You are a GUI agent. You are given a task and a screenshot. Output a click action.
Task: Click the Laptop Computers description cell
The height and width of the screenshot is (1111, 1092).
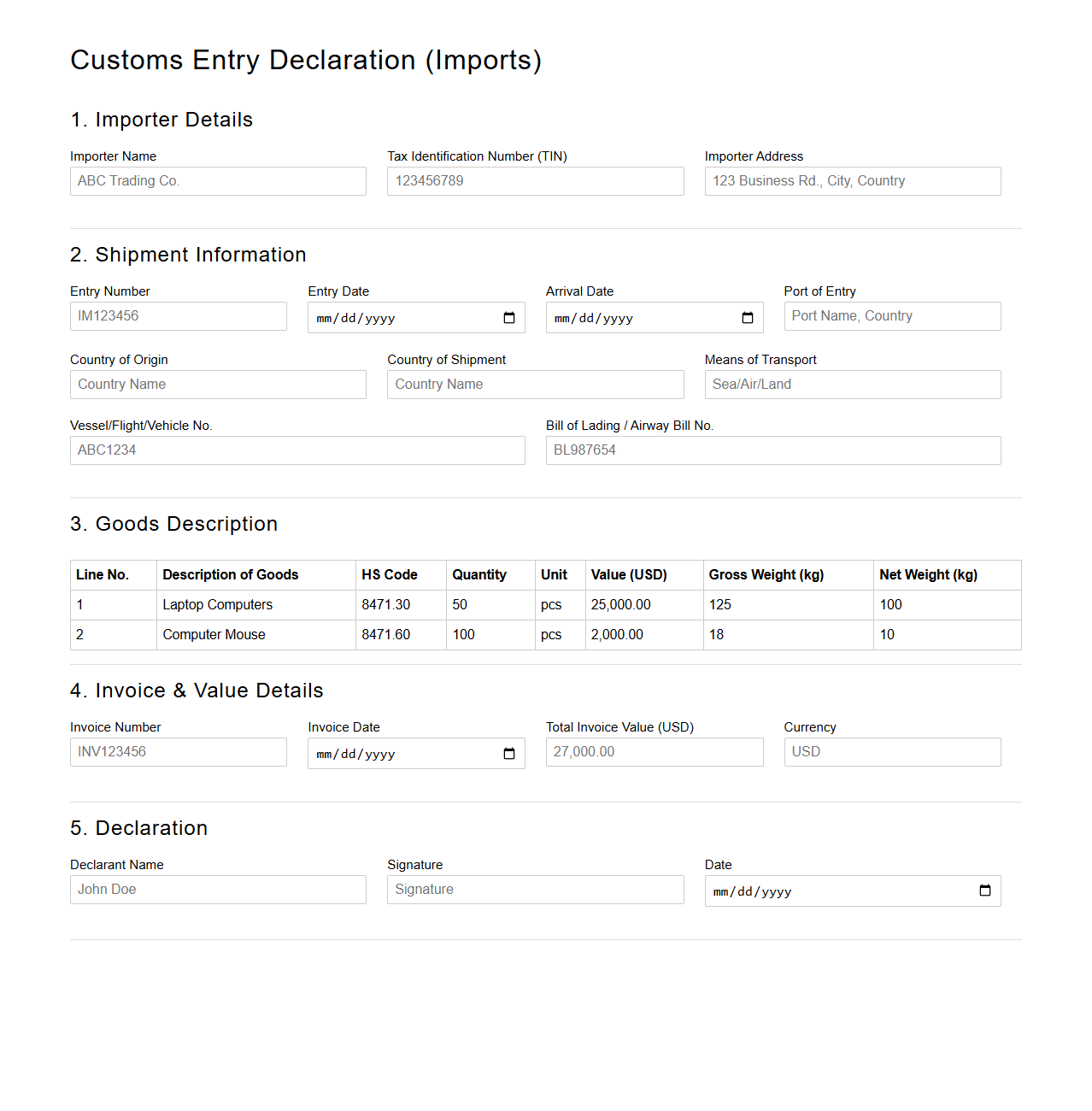click(218, 604)
